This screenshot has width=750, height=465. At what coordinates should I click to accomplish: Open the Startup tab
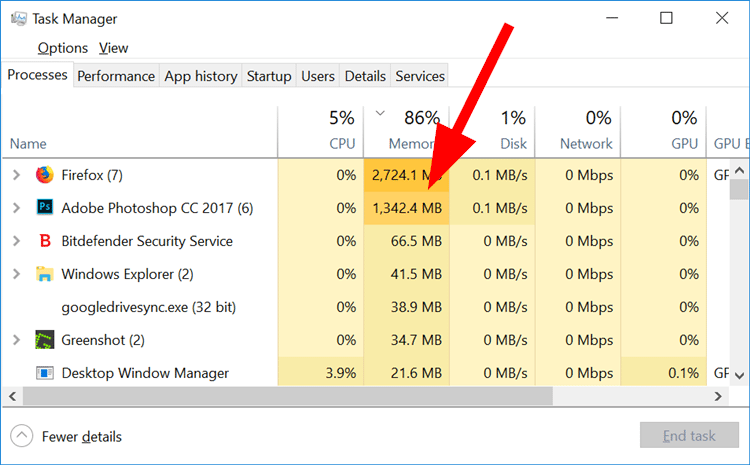(269, 76)
